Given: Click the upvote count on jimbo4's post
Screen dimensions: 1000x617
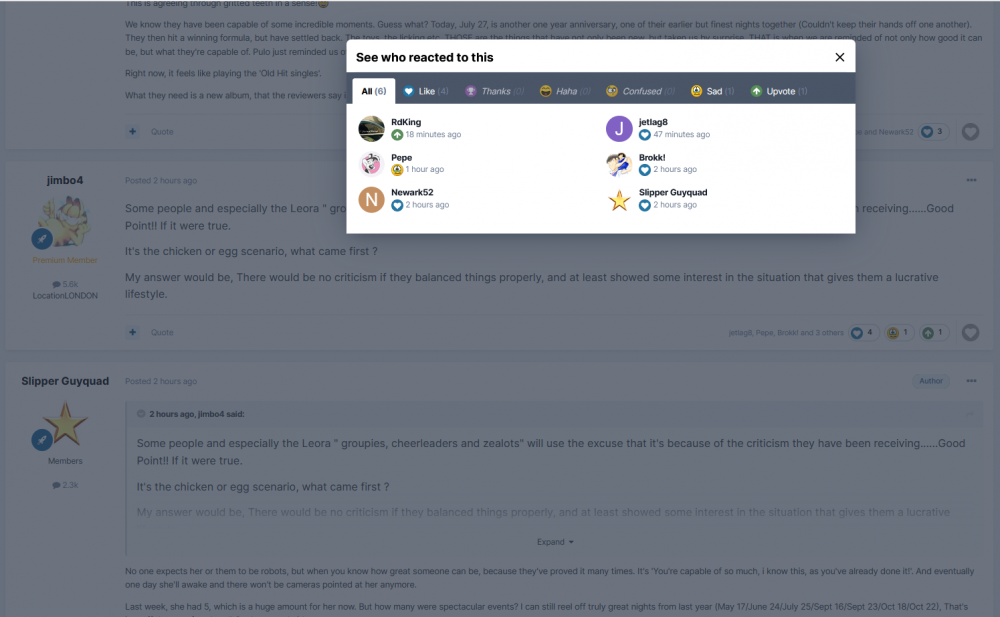Looking at the screenshot, I should [934, 333].
